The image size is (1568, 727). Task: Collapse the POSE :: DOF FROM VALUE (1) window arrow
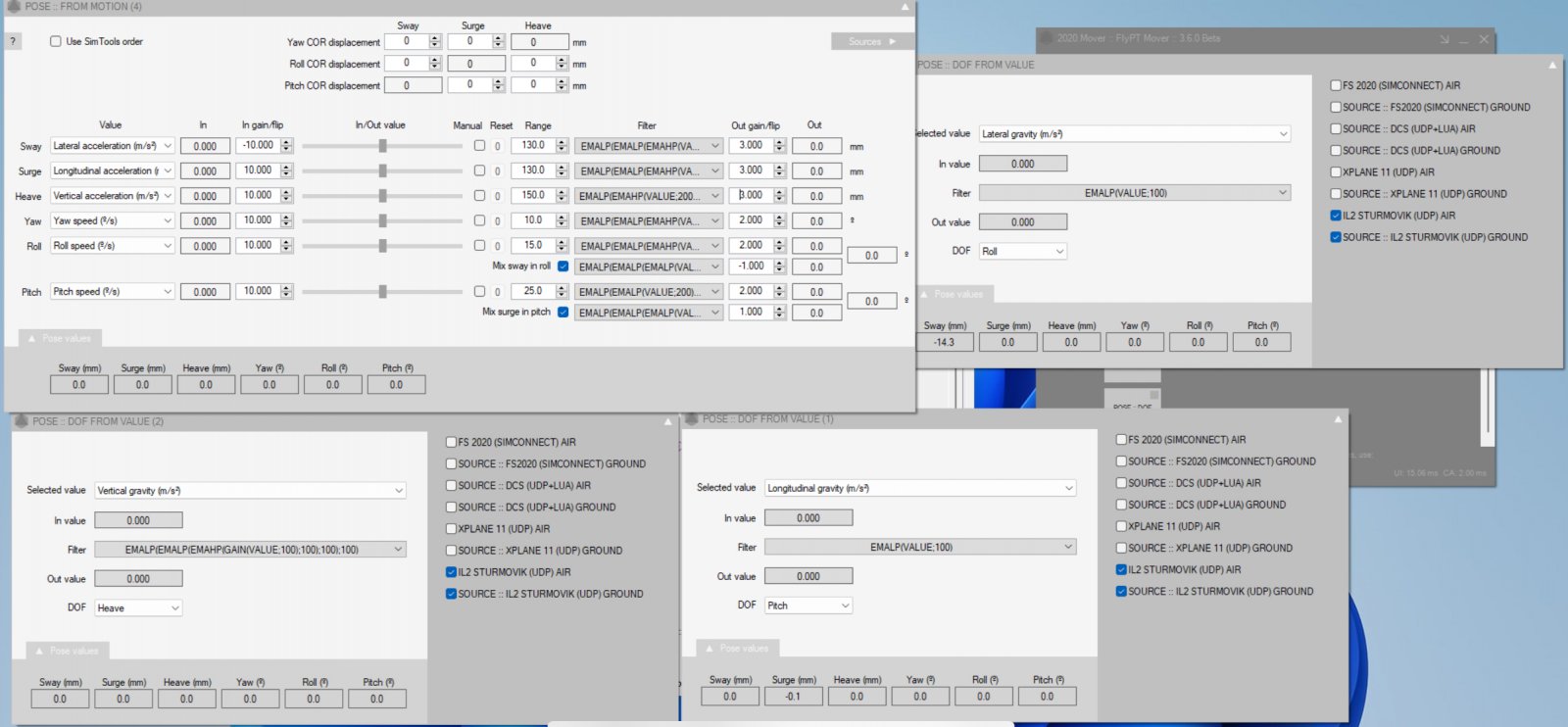[x=1338, y=420]
